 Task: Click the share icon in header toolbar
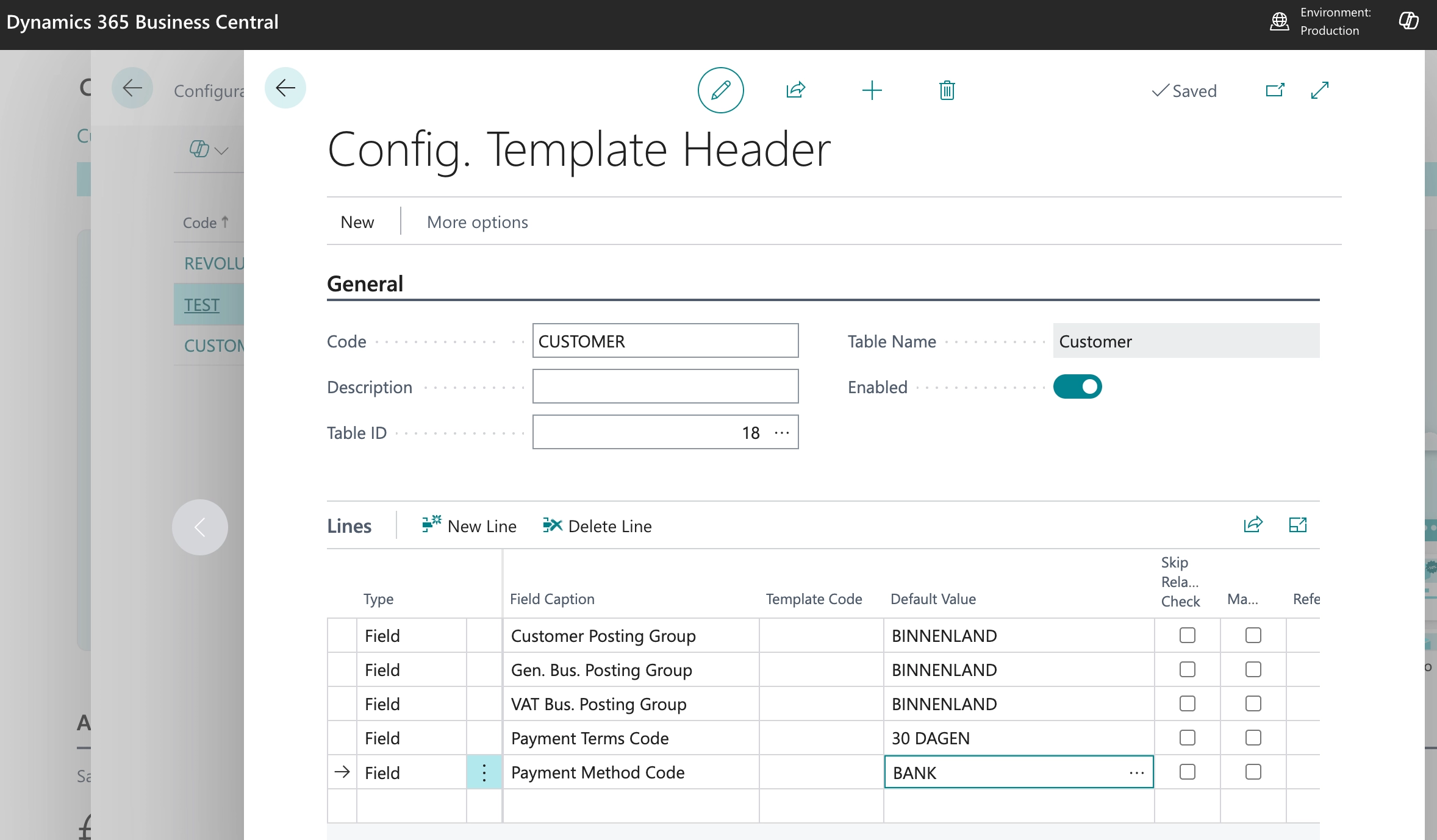click(x=796, y=90)
